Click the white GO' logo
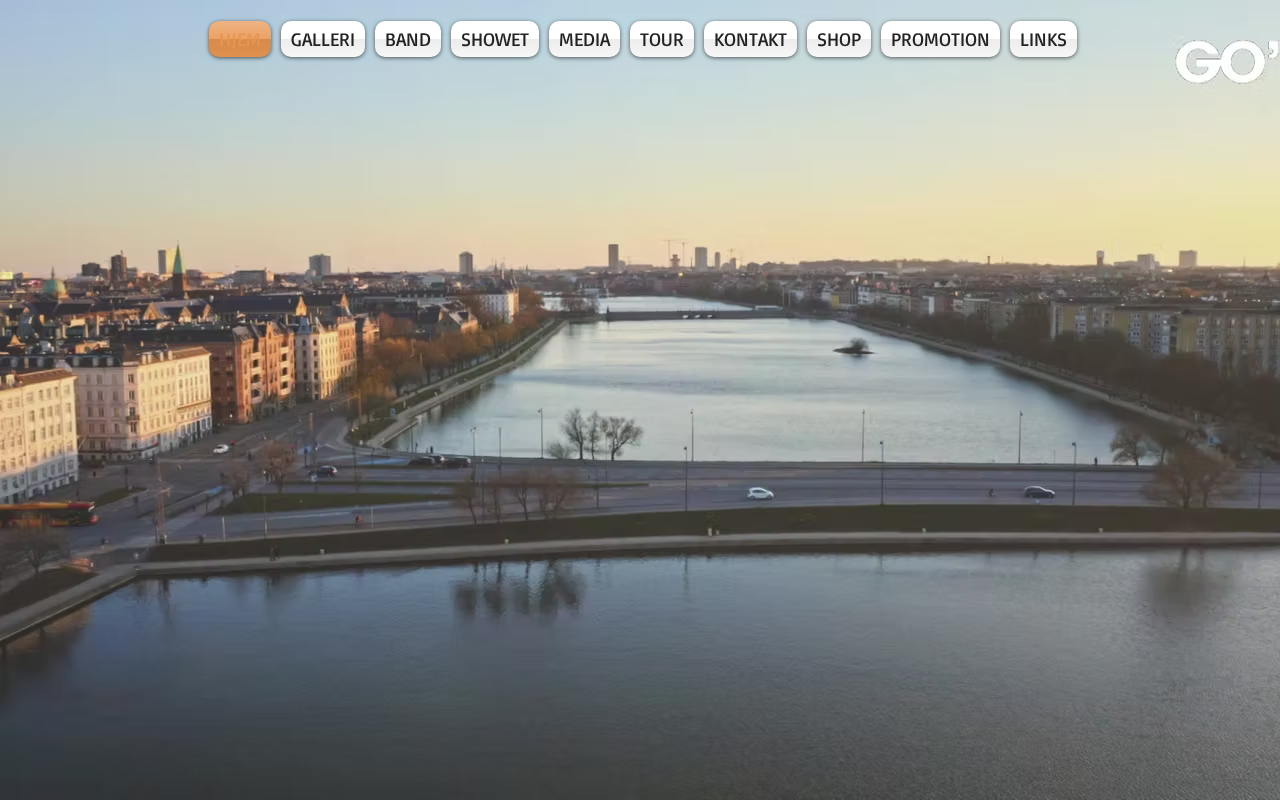The height and width of the screenshot is (800, 1280). click(1227, 61)
